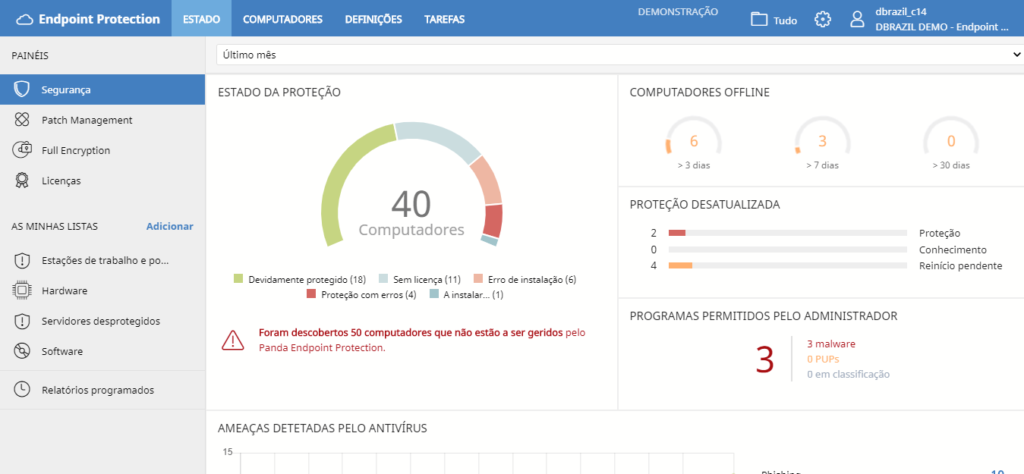Click the red Proteção com erros chart segment
This screenshot has height=474, width=1024.
[492, 221]
